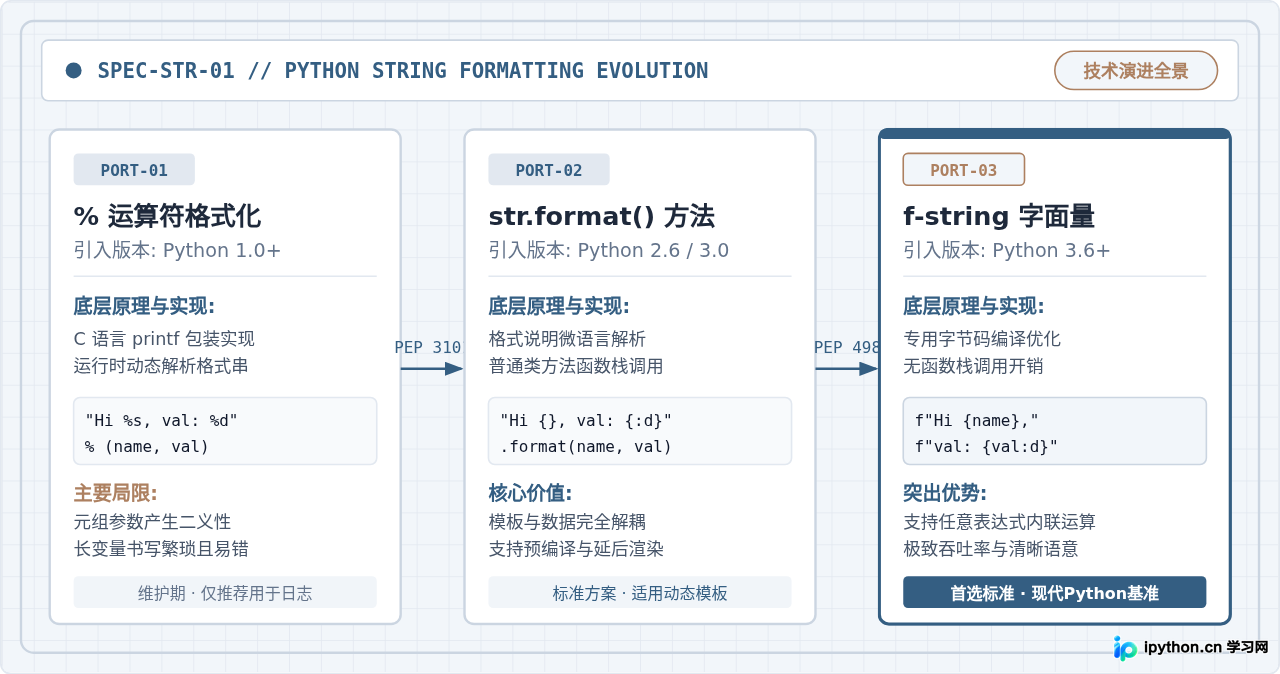
Task: Click the text 专用字节码编译优化
Action: coord(982,339)
